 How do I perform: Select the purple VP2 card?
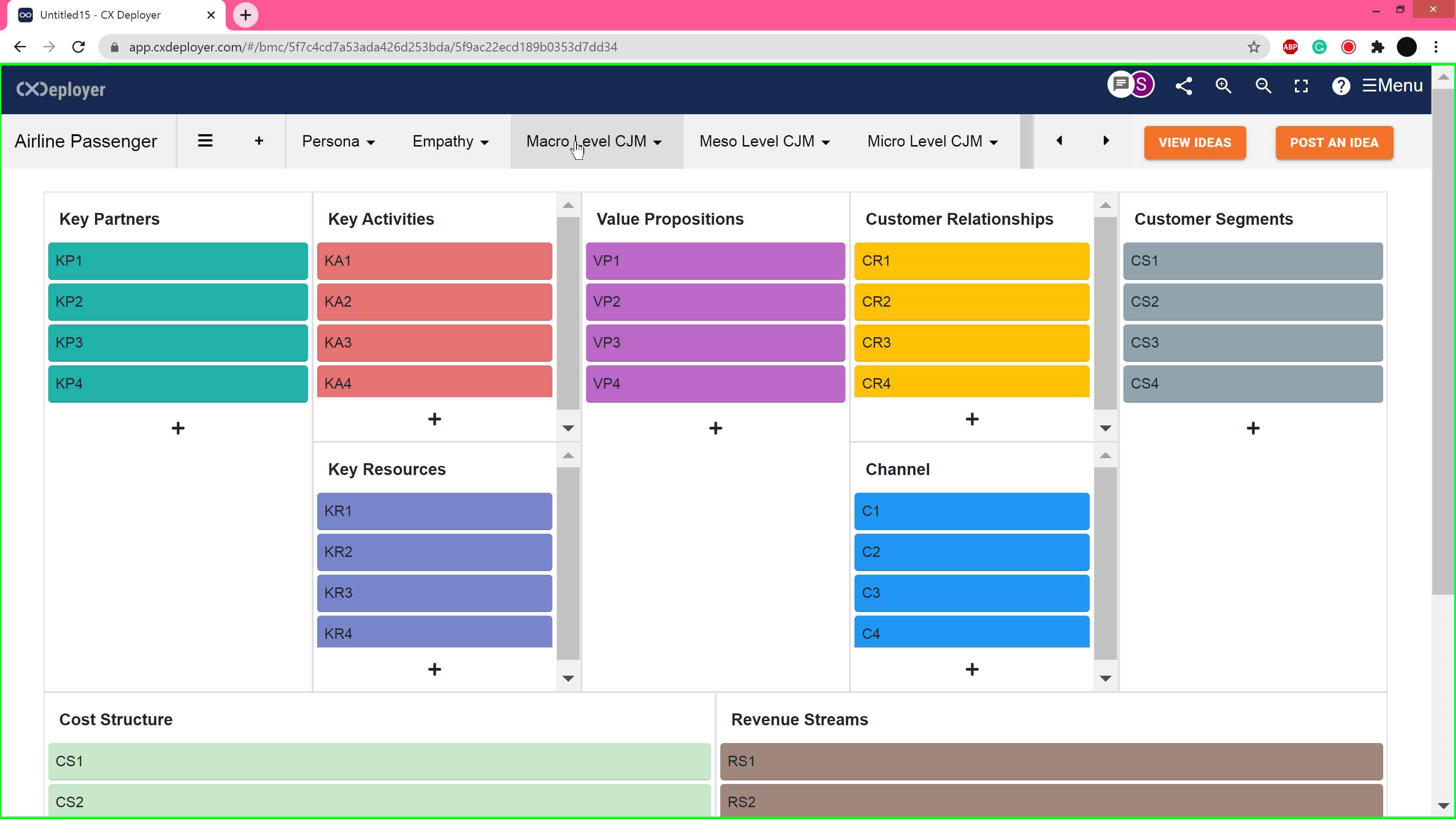[715, 301]
